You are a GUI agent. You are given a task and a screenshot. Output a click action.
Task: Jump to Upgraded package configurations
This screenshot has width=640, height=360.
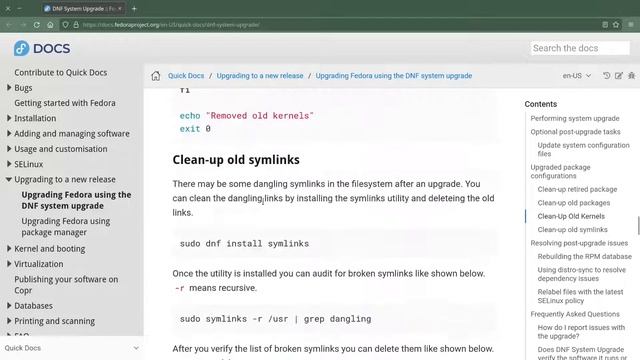560,171
